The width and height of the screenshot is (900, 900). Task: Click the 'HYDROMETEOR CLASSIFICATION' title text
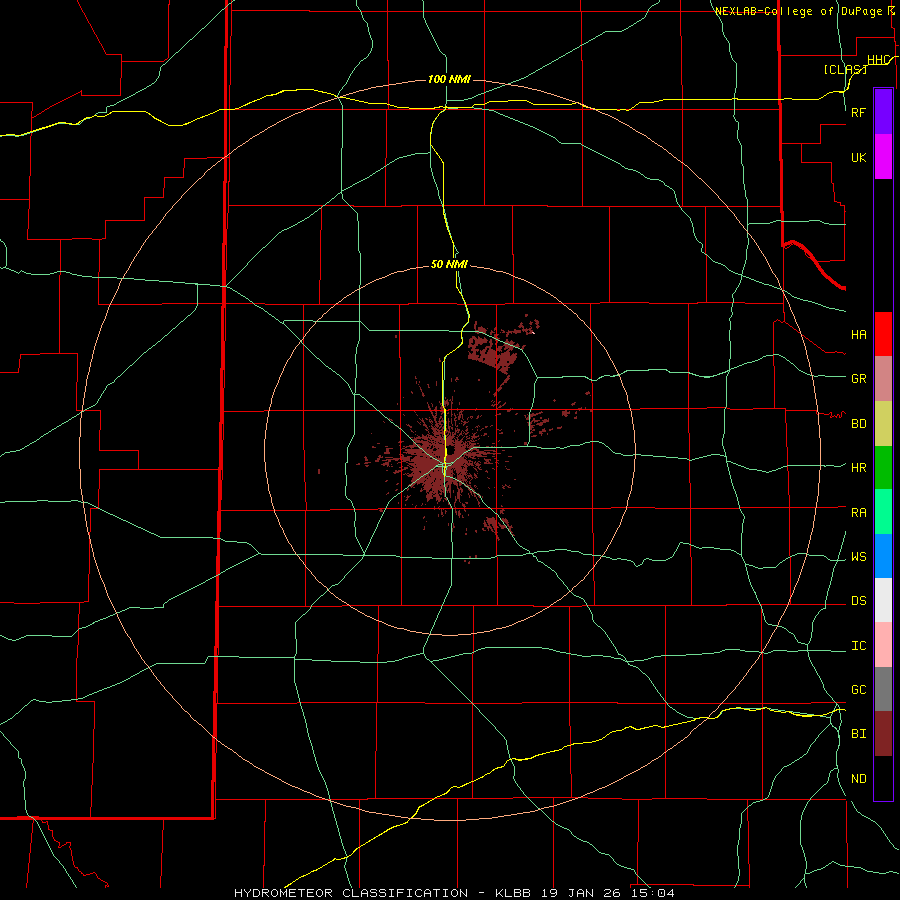351,893
